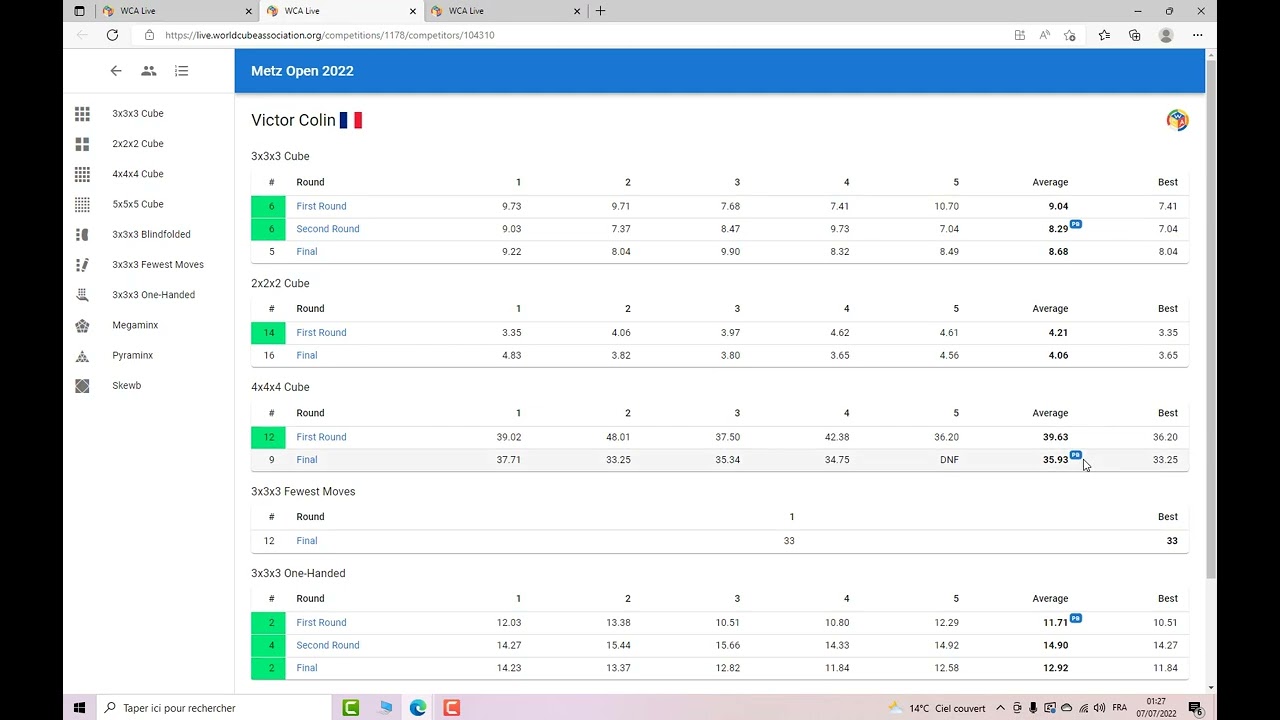Go back using the sidebar arrow
The width and height of the screenshot is (1280, 720).
(x=116, y=71)
